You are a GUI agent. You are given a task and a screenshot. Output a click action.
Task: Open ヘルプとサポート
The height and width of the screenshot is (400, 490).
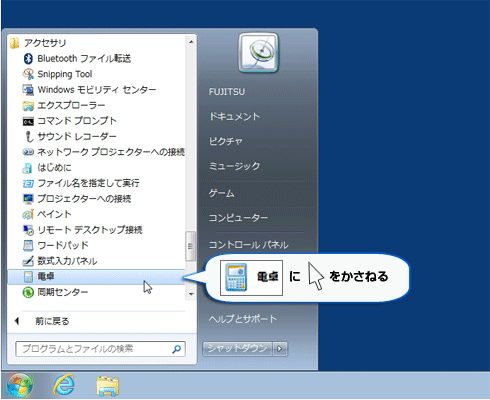(243, 319)
